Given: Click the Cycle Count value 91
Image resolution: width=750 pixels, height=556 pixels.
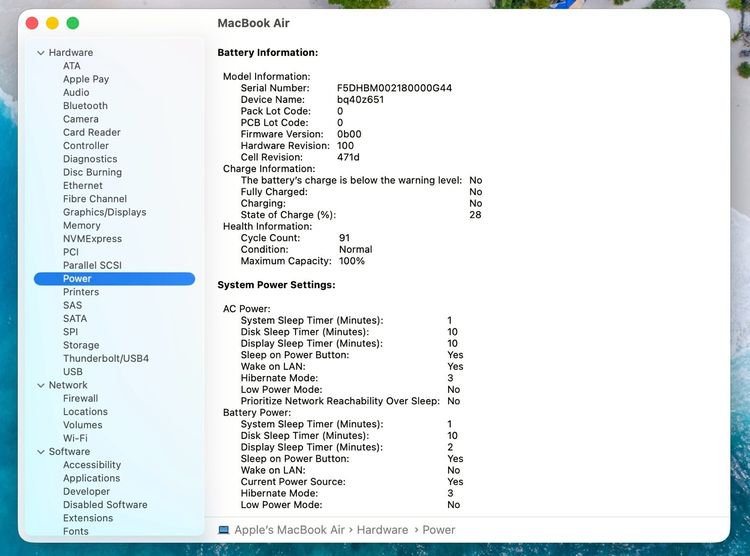Looking at the screenshot, I should click(x=344, y=238).
